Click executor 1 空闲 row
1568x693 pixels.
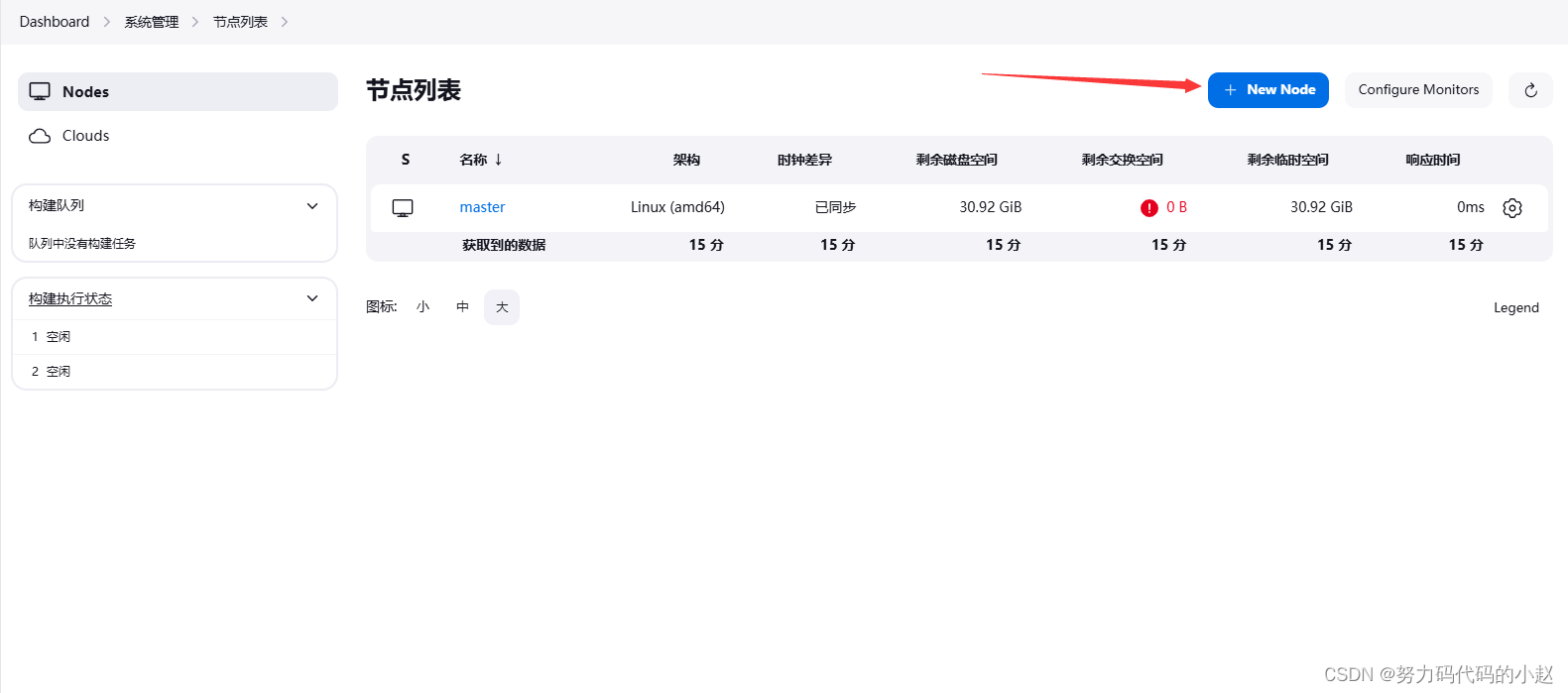click(175, 337)
